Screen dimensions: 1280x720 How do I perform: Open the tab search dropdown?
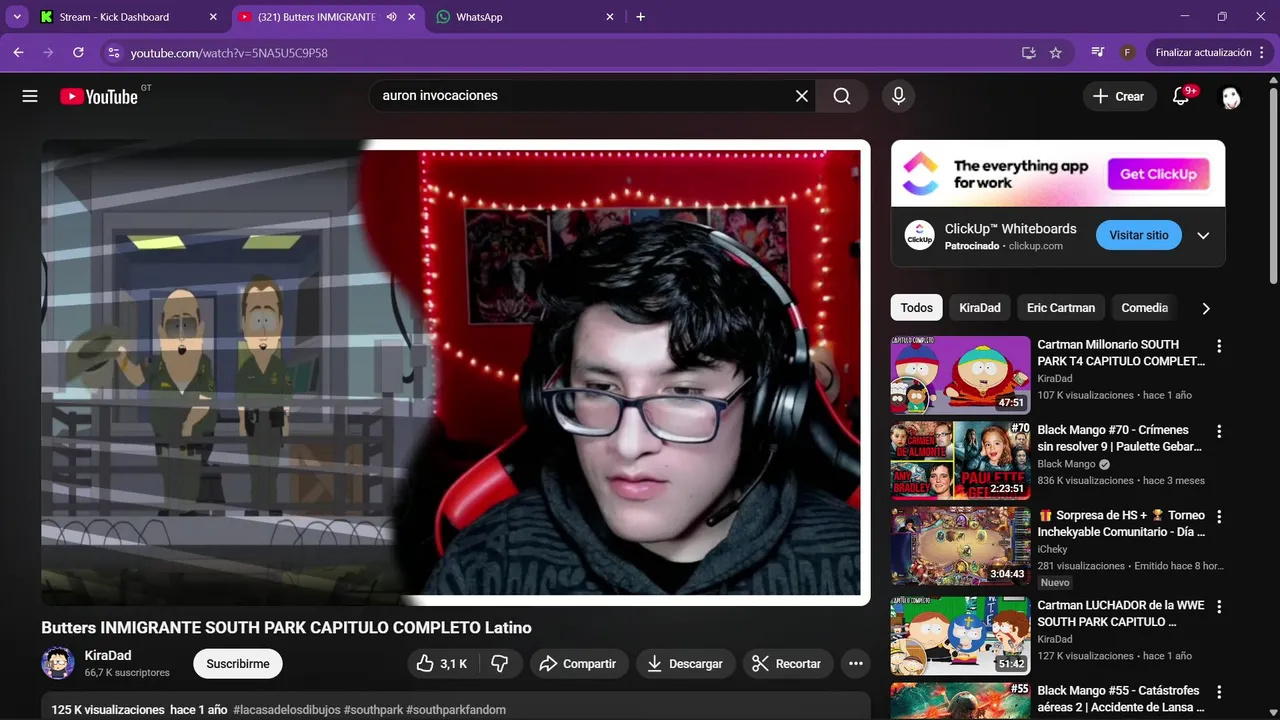18,17
